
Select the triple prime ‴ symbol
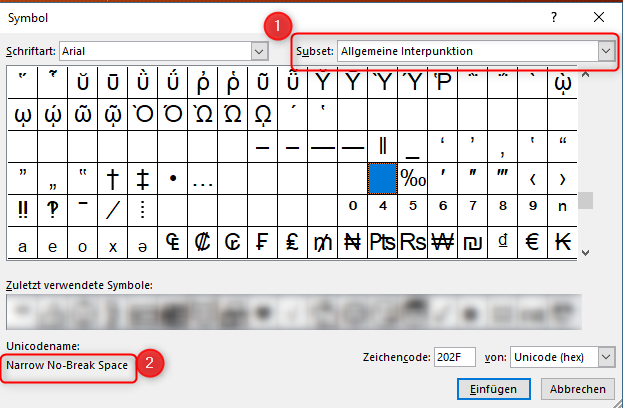tap(503, 178)
